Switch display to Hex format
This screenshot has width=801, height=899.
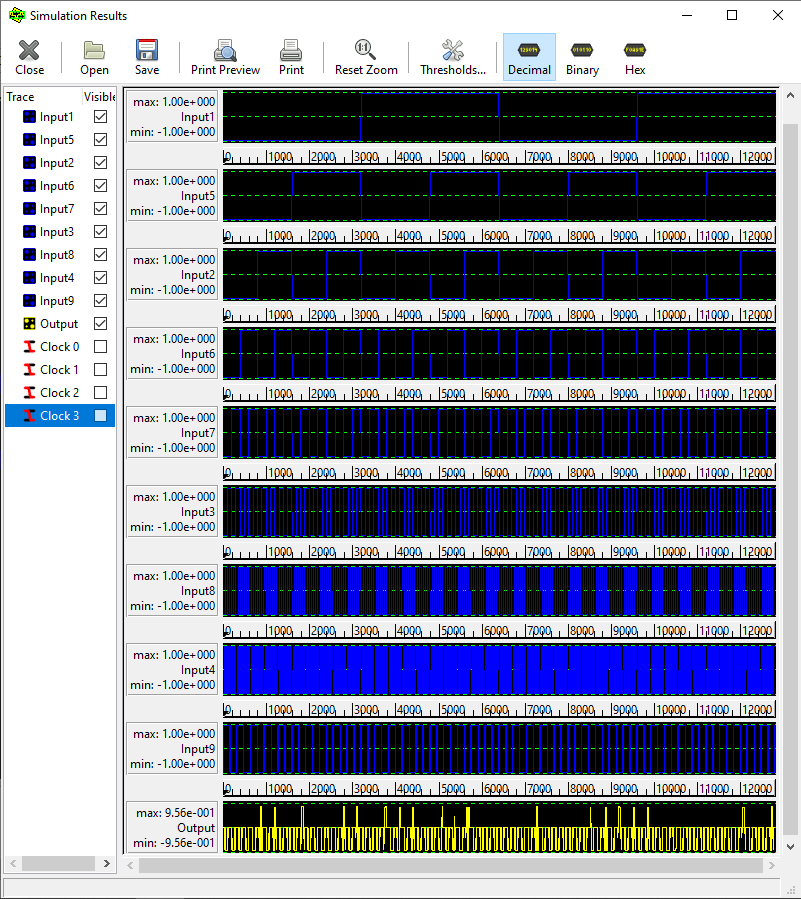click(635, 57)
